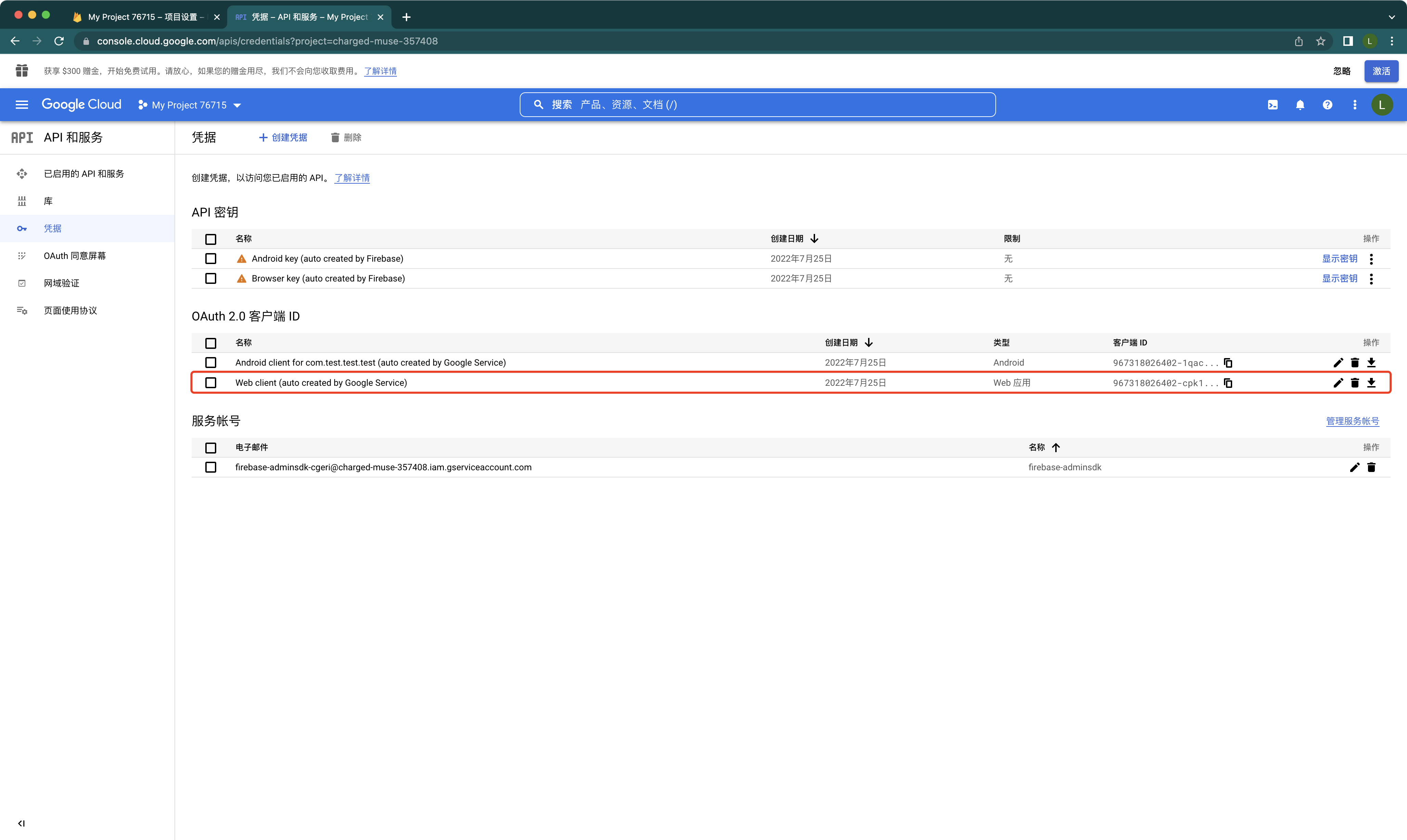
Task: Open more actions for Browser key
Action: pyautogui.click(x=1371, y=278)
